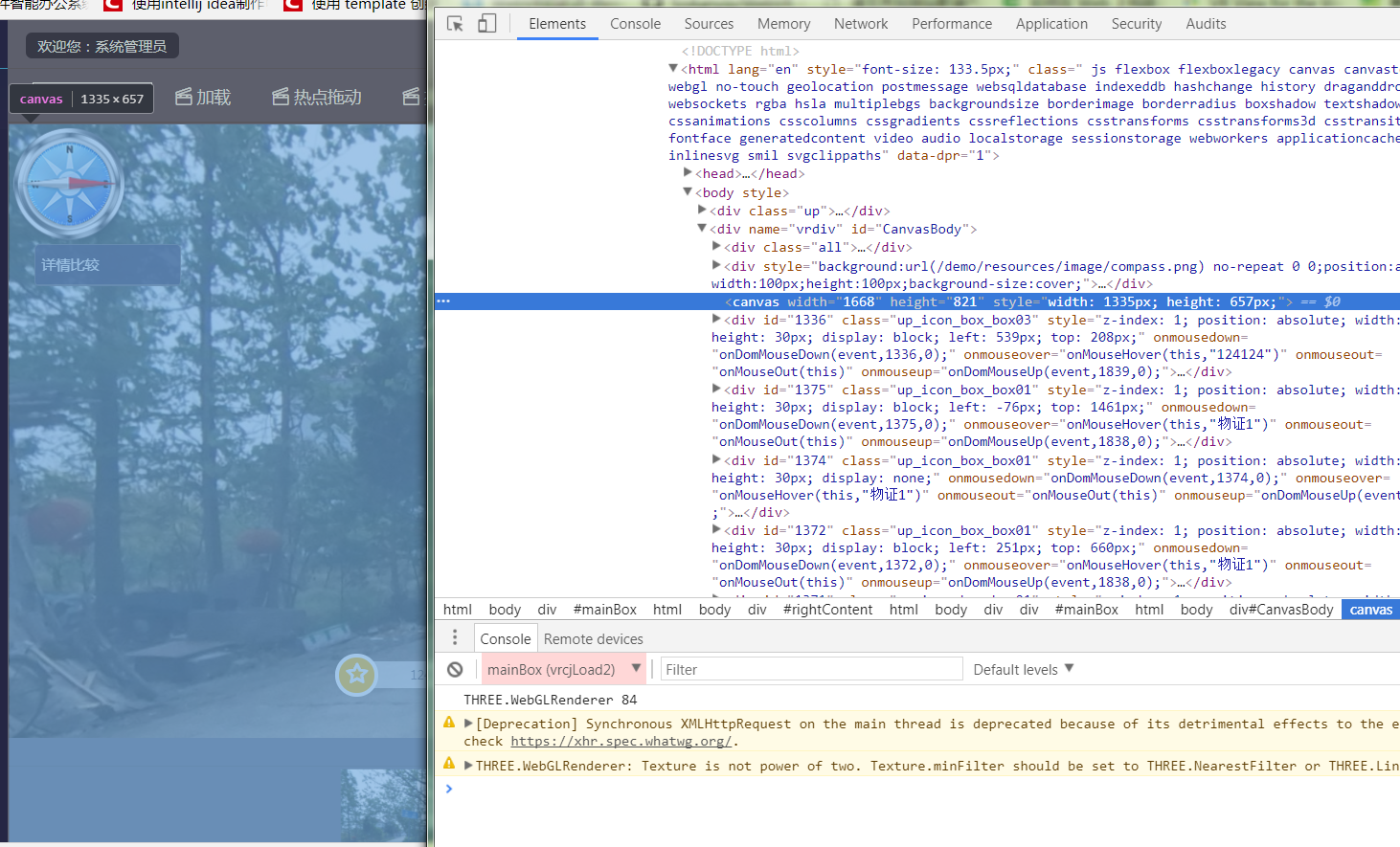Expand the div id 1375 node
Screen dimensions: 1400x847
coord(716,390)
